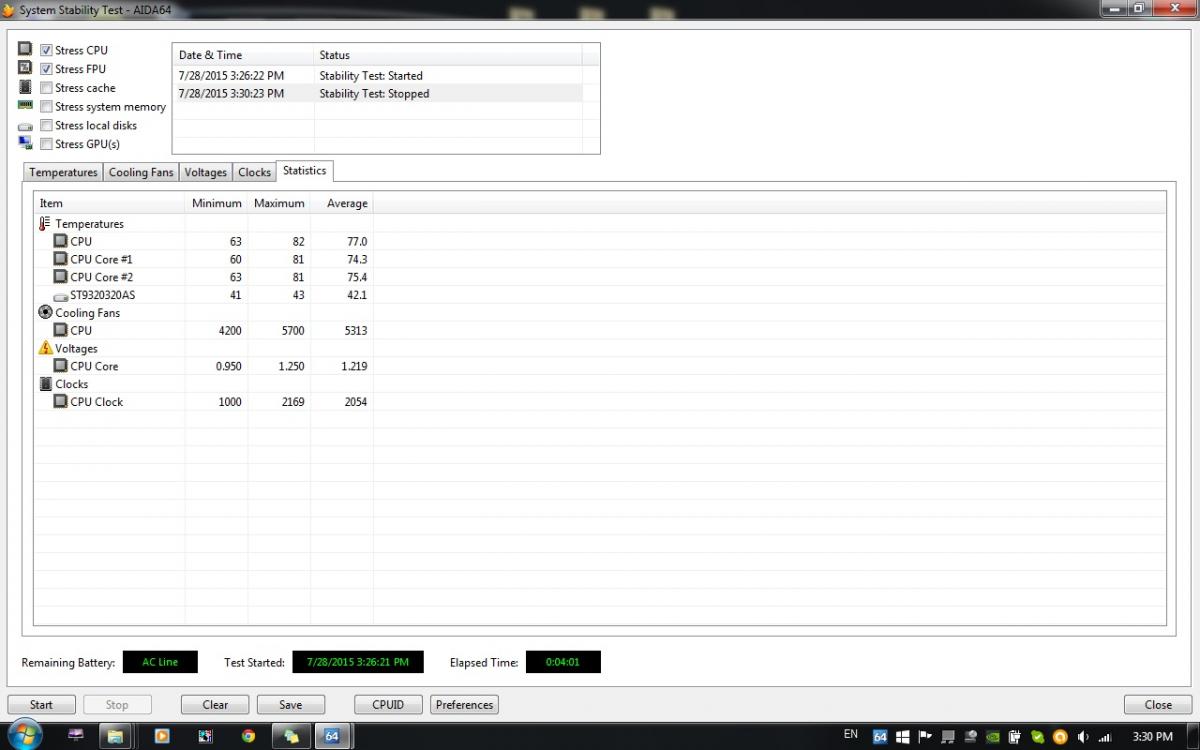1200x750 pixels.
Task: Click the Temperatures thermometer icon in statistics list
Action: (x=45, y=224)
